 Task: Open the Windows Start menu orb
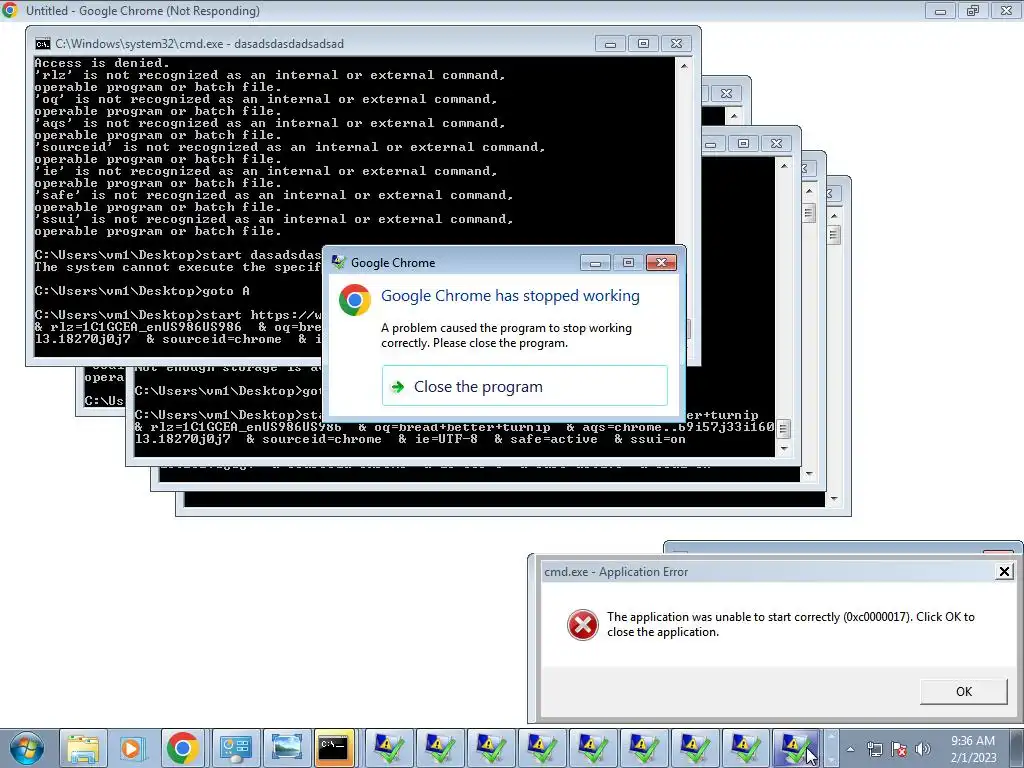tap(27, 748)
